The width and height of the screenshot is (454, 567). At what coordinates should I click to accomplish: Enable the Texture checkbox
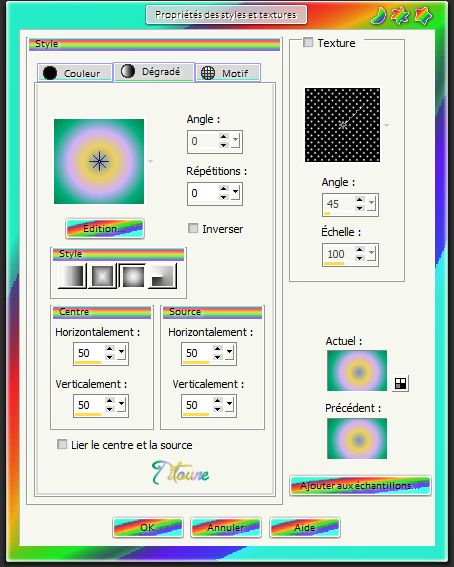point(308,42)
